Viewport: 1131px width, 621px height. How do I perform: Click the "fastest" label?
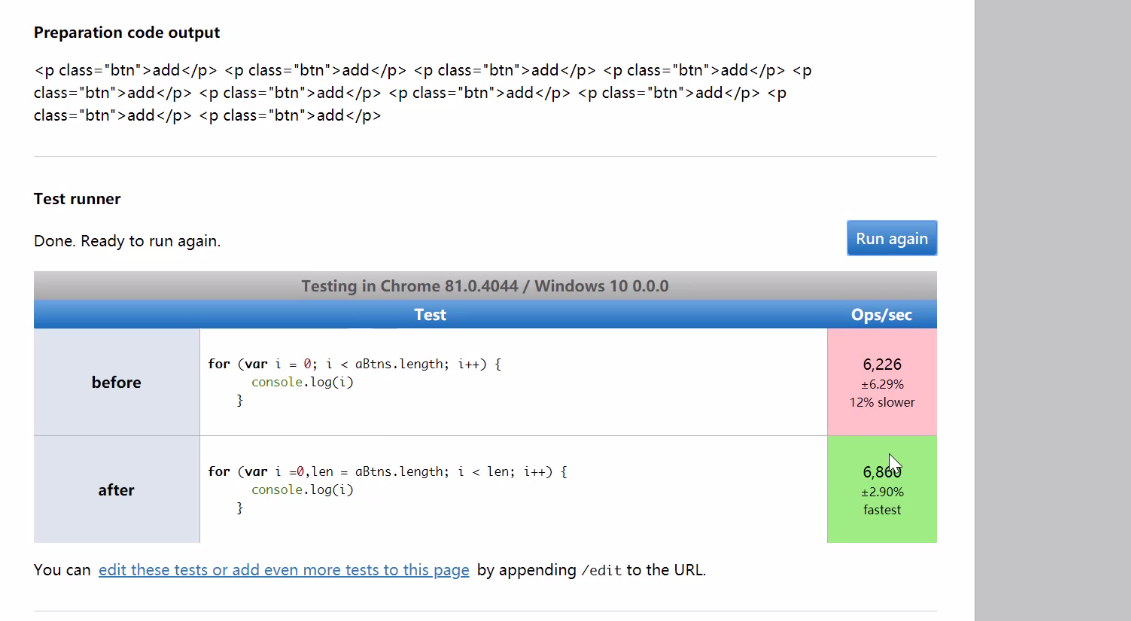click(x=881, y=509)
